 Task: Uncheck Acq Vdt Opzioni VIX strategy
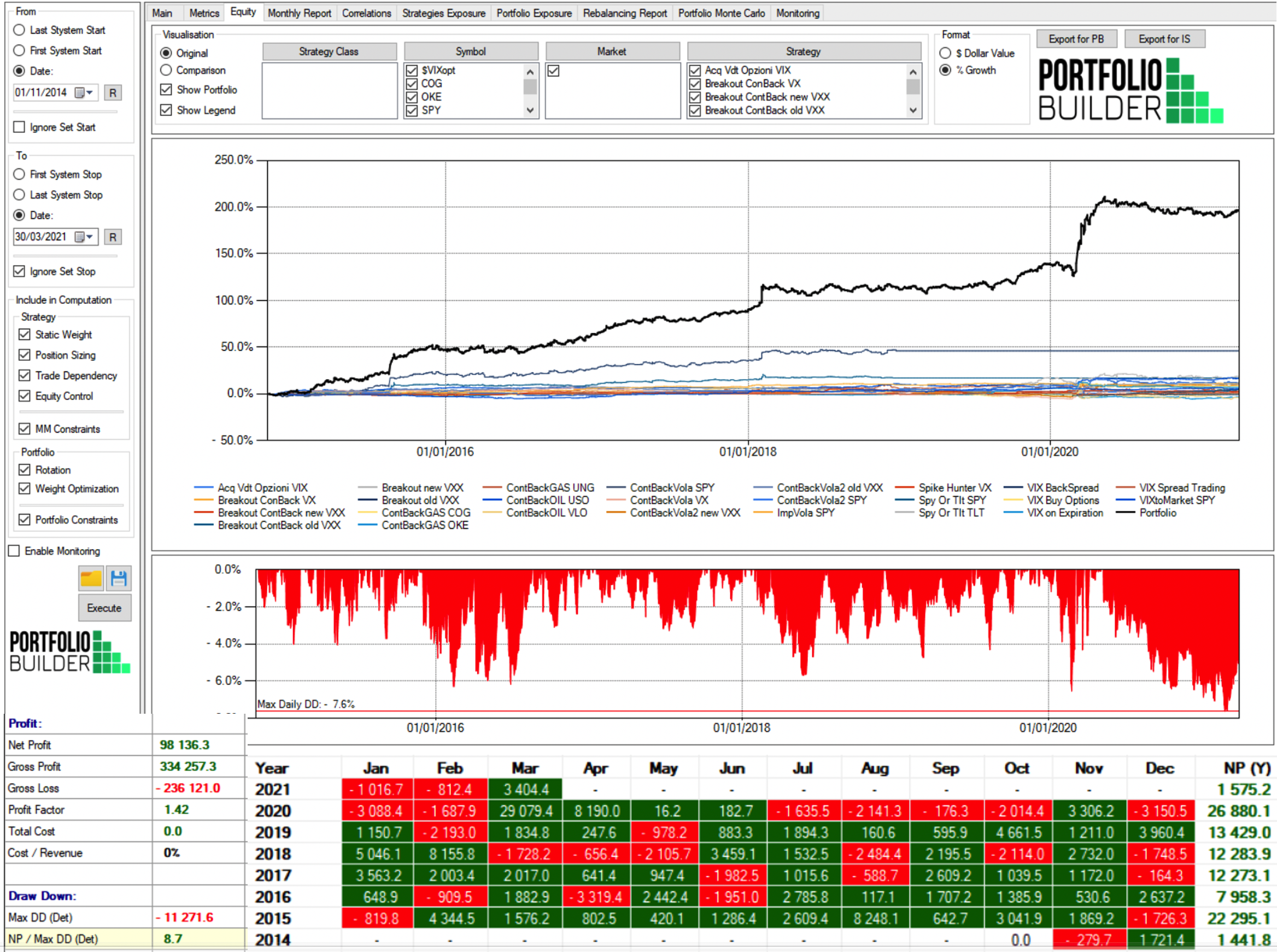695,70
